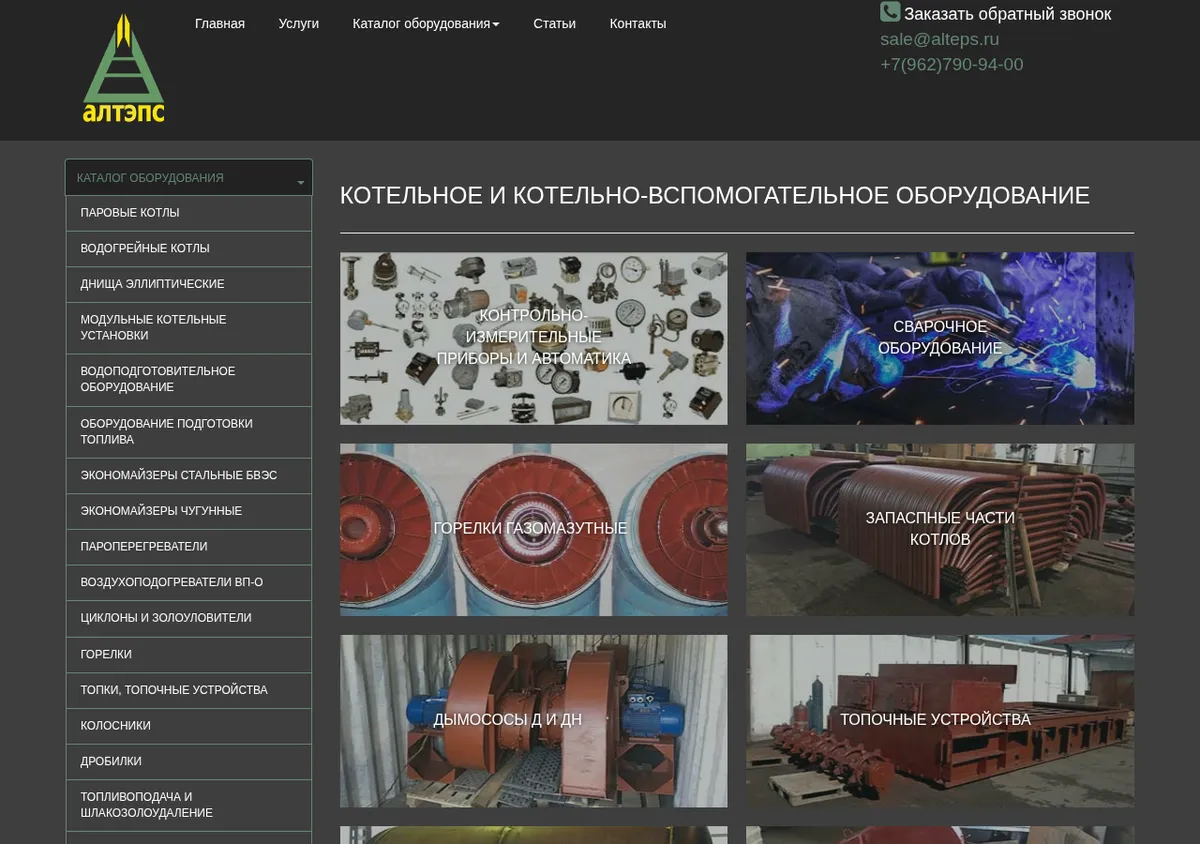Viewport: 1200px width, 844px height.
Task: Click the +7(962)790-94-00 phone number
Action: (951, 64)
